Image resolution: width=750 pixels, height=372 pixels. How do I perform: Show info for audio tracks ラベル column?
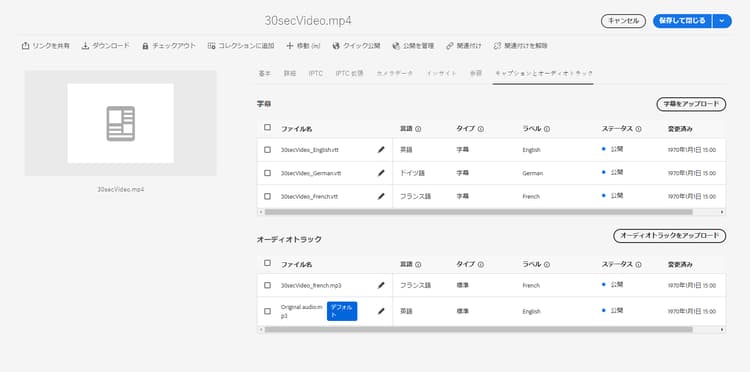click(x=547, y=264)
